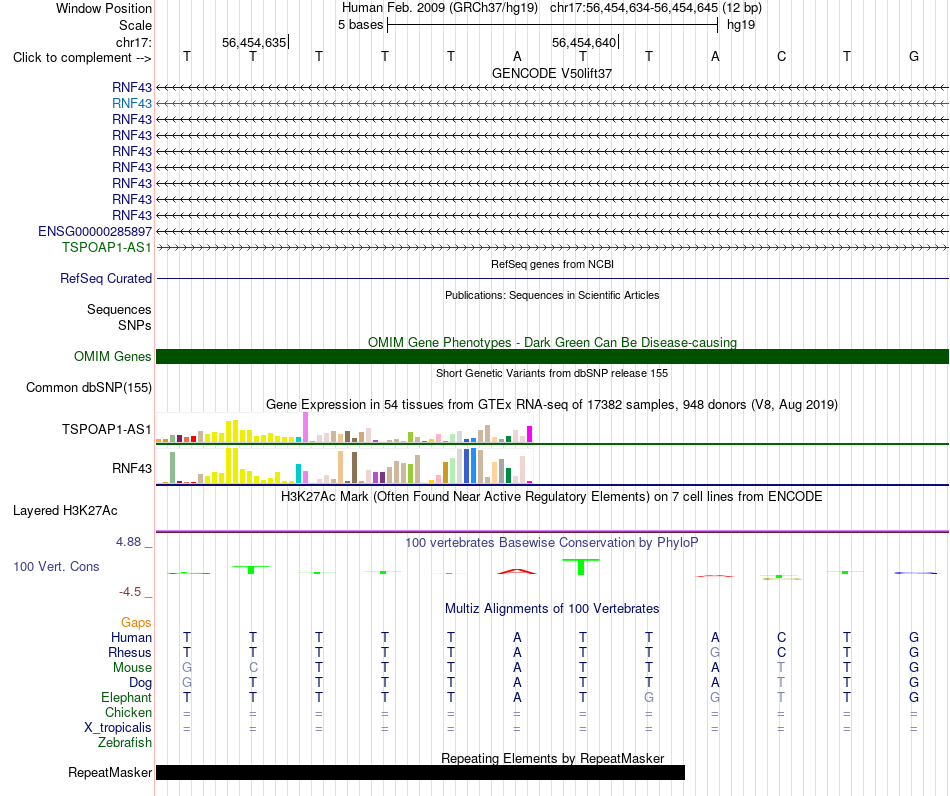The width and height of the screenshot is (950, 796).
Task: Click the hg19 label next to scale bar
Action: (741, 25)
